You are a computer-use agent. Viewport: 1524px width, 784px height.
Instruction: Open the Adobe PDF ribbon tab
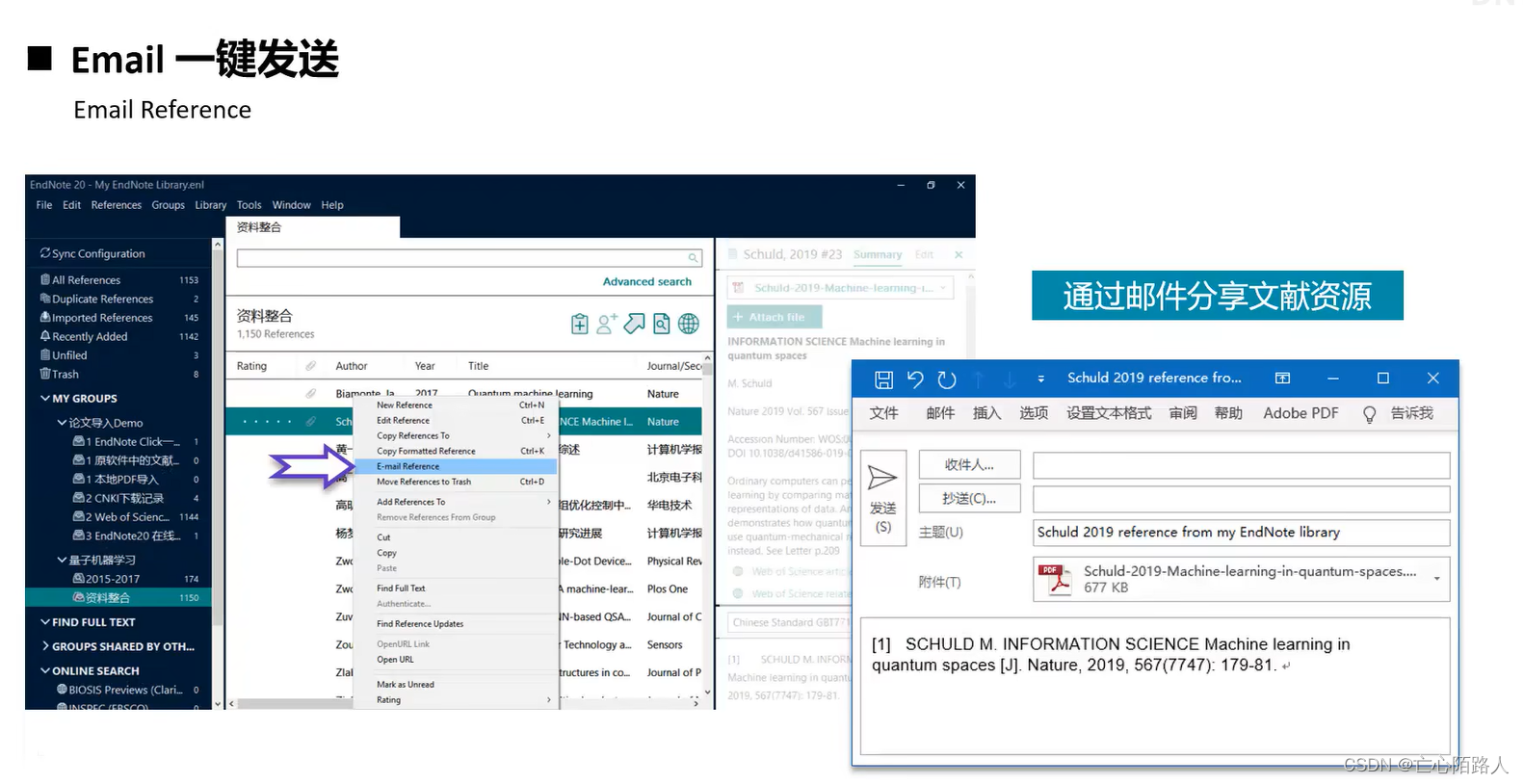pyautogui.click(x=1301, y=413)
